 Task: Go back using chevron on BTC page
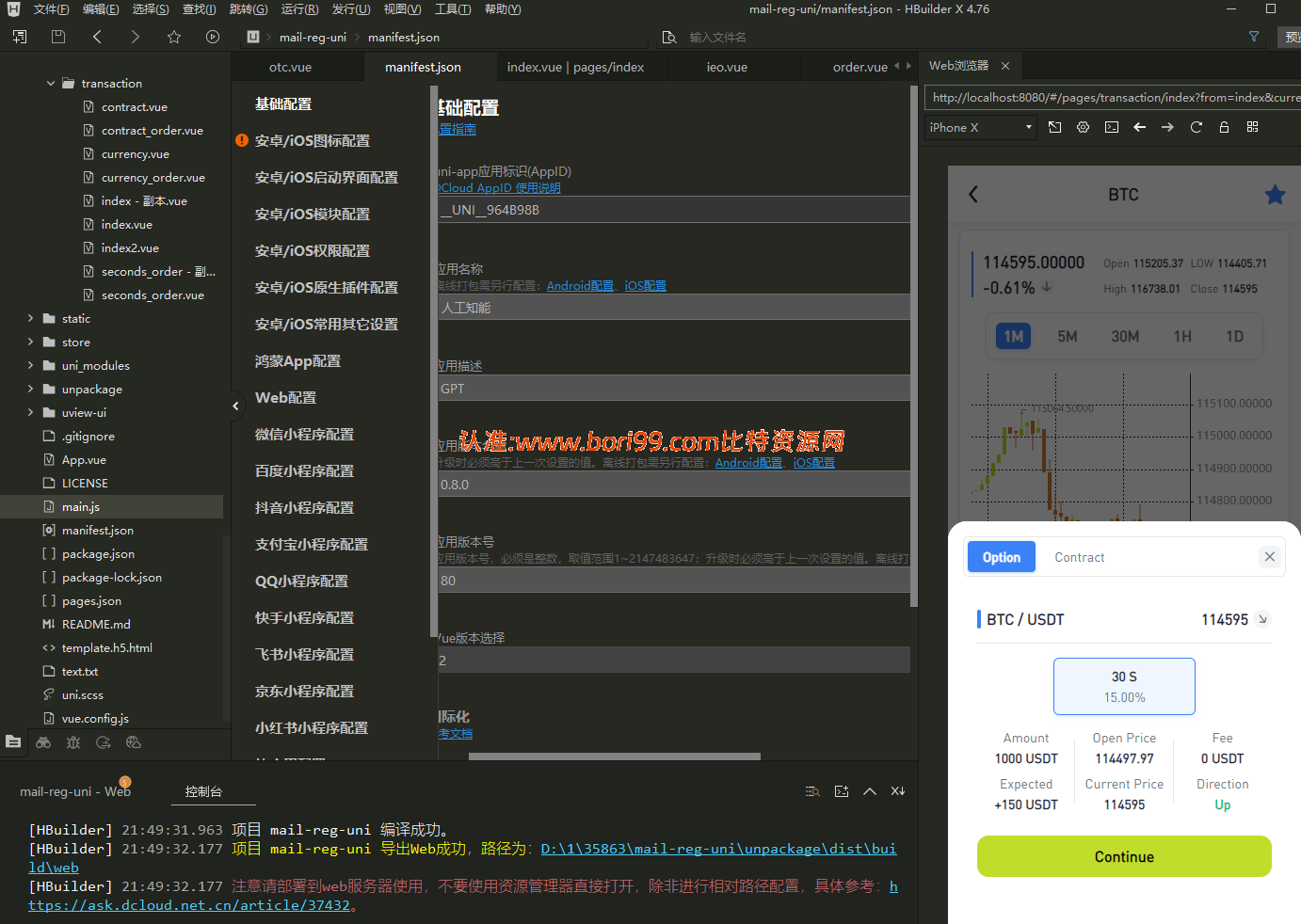point(973,195)
